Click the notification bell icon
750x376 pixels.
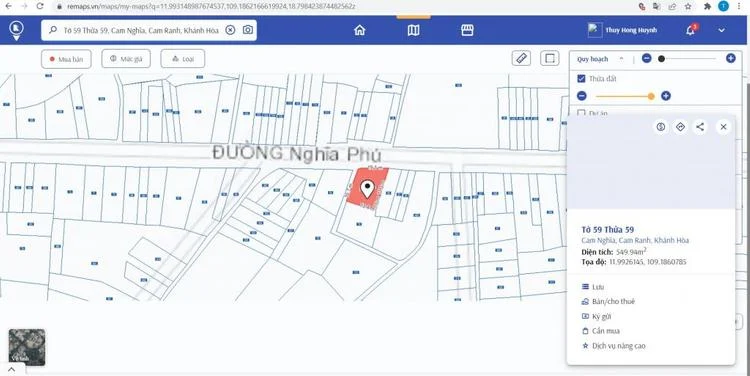click(x=690, y=30)
